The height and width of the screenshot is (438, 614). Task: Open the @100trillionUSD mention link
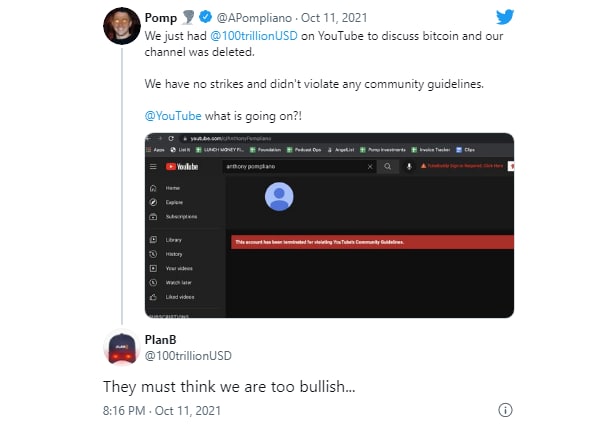click(x=254, y=36)
